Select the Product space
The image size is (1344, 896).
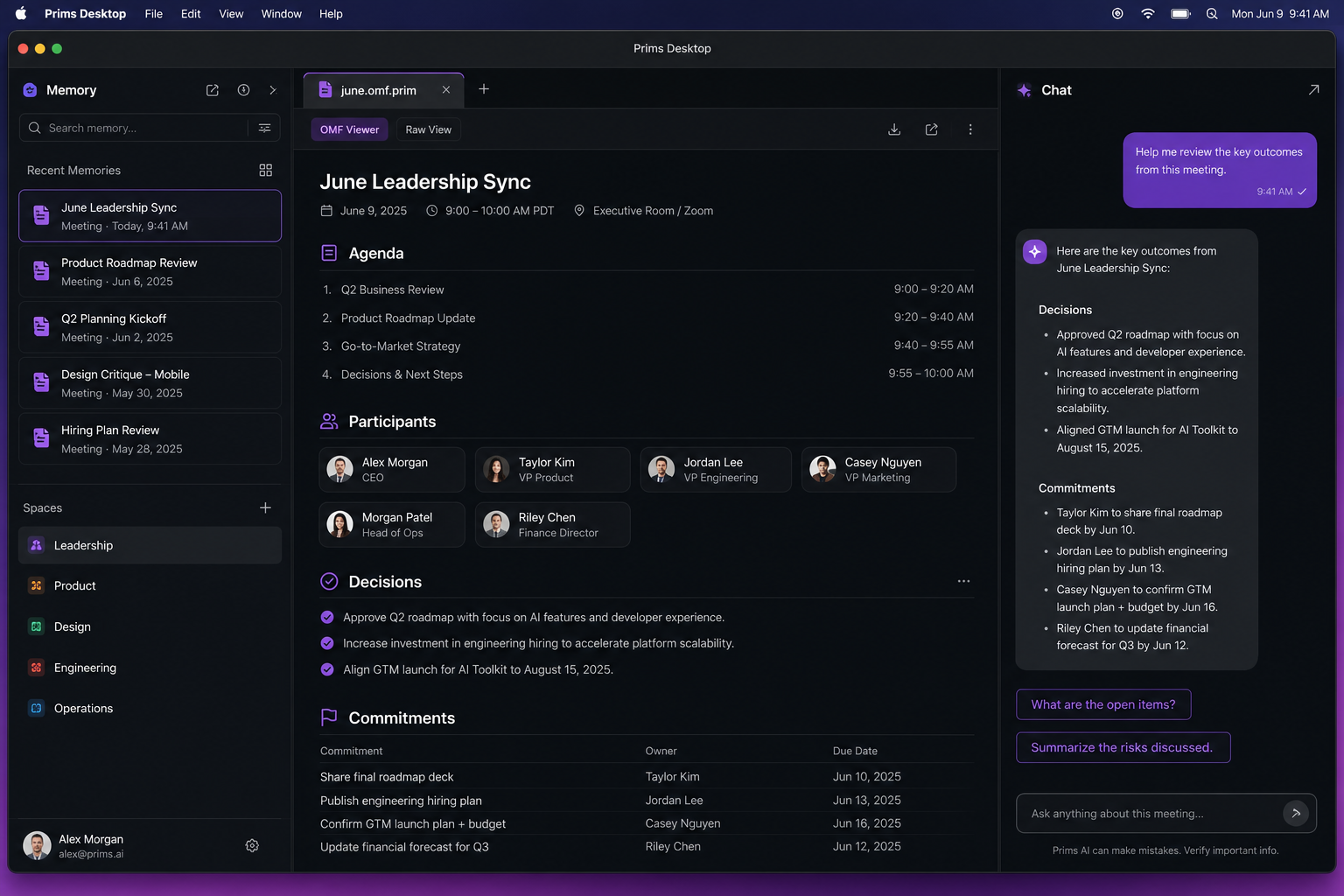point(150,585)
